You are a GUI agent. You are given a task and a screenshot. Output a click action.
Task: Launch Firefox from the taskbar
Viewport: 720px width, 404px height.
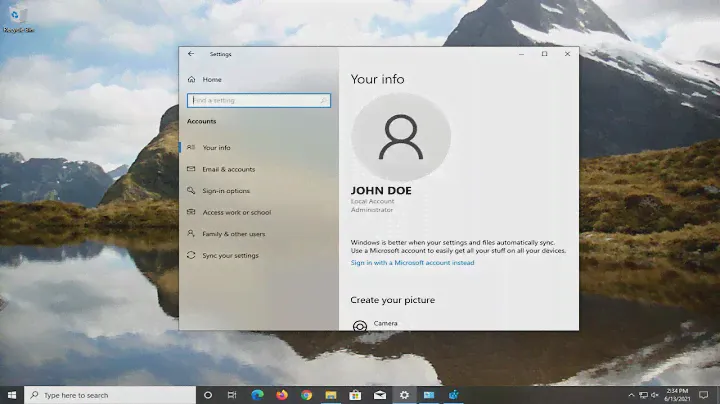pos(281,395)
